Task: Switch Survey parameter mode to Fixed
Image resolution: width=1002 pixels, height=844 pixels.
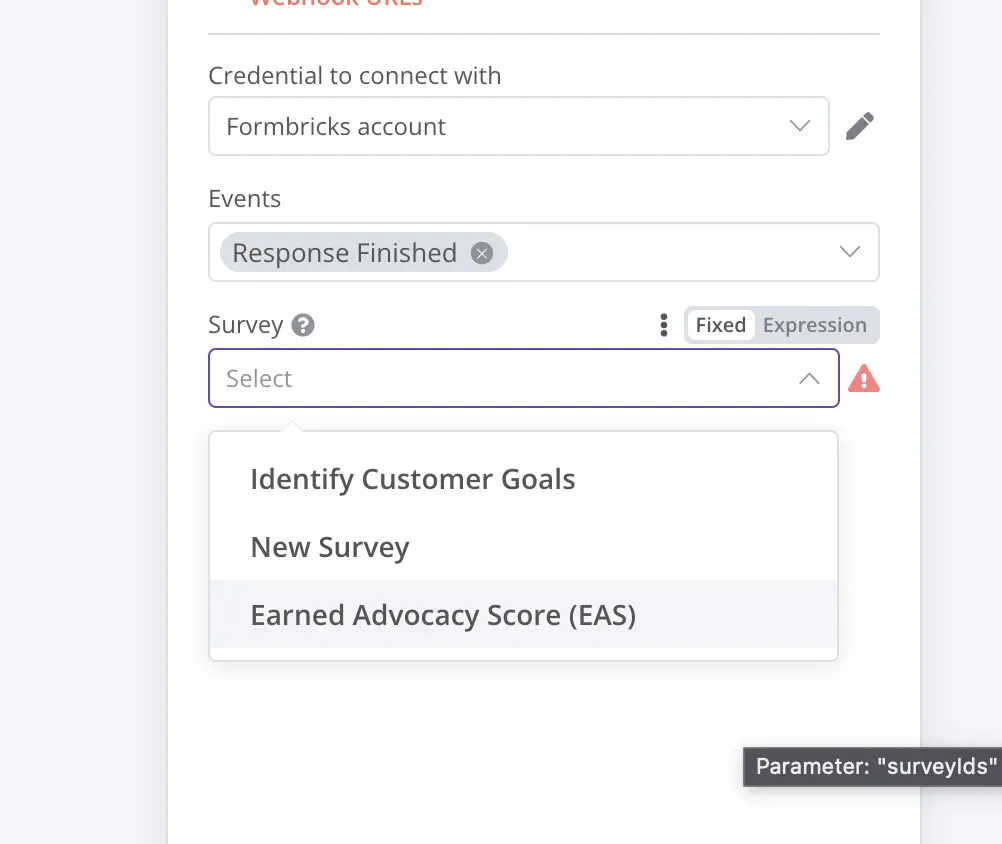Action: [721, 325]
